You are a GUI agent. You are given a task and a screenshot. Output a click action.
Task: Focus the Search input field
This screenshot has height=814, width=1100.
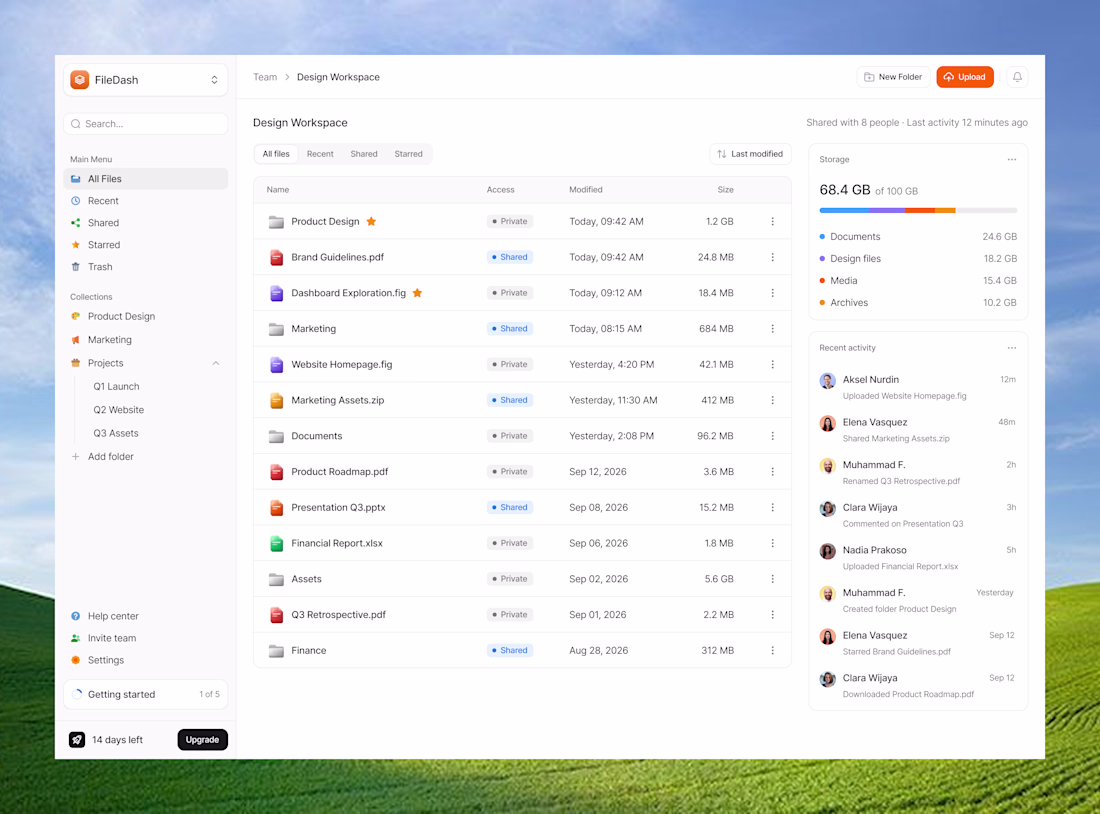point(146,124)
